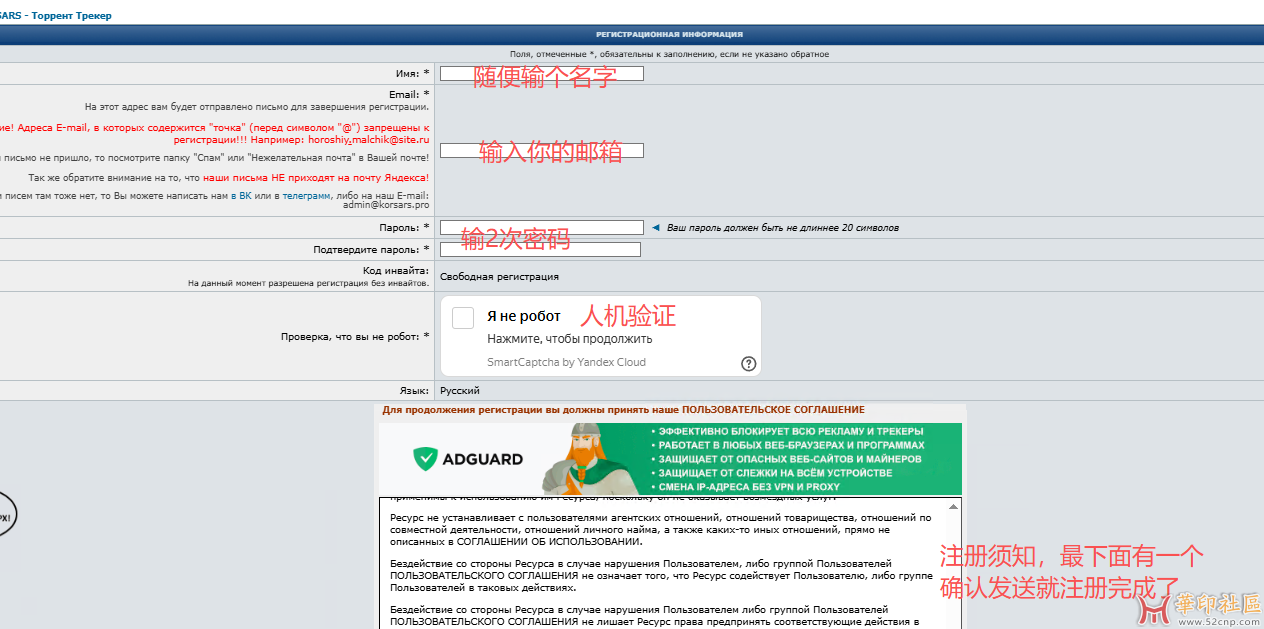
Task: Click the example email horoshiy.malchik@site.ru
Action: (x=368, y=140)
